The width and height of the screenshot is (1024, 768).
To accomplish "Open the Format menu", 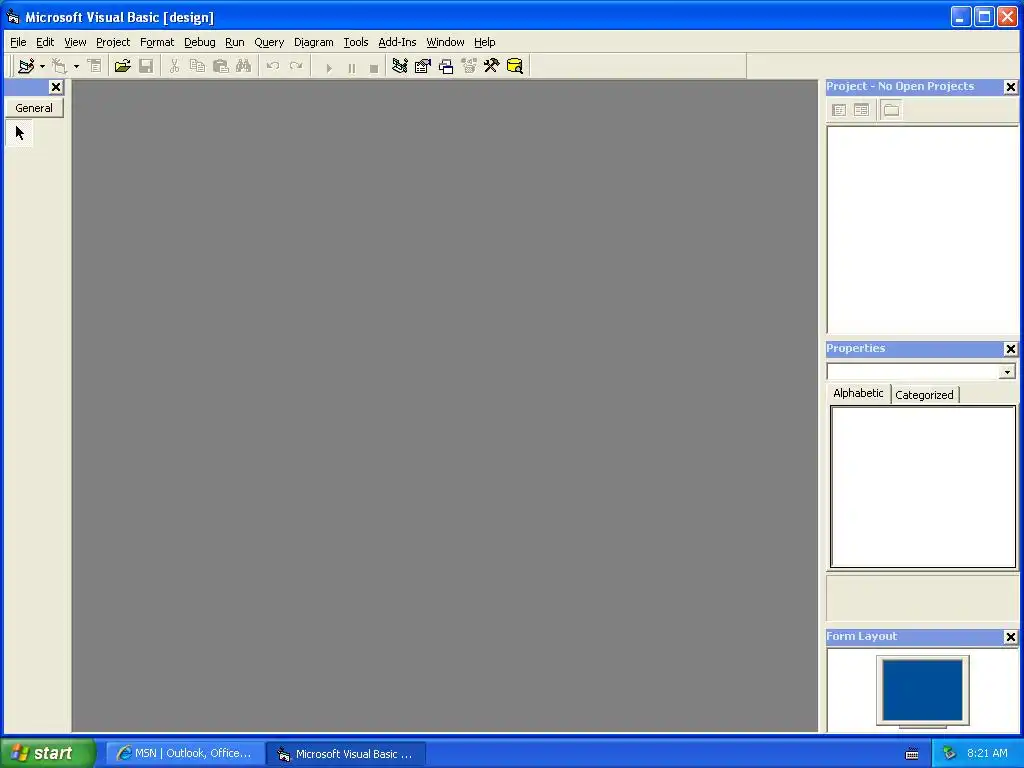I will [157, 42].
